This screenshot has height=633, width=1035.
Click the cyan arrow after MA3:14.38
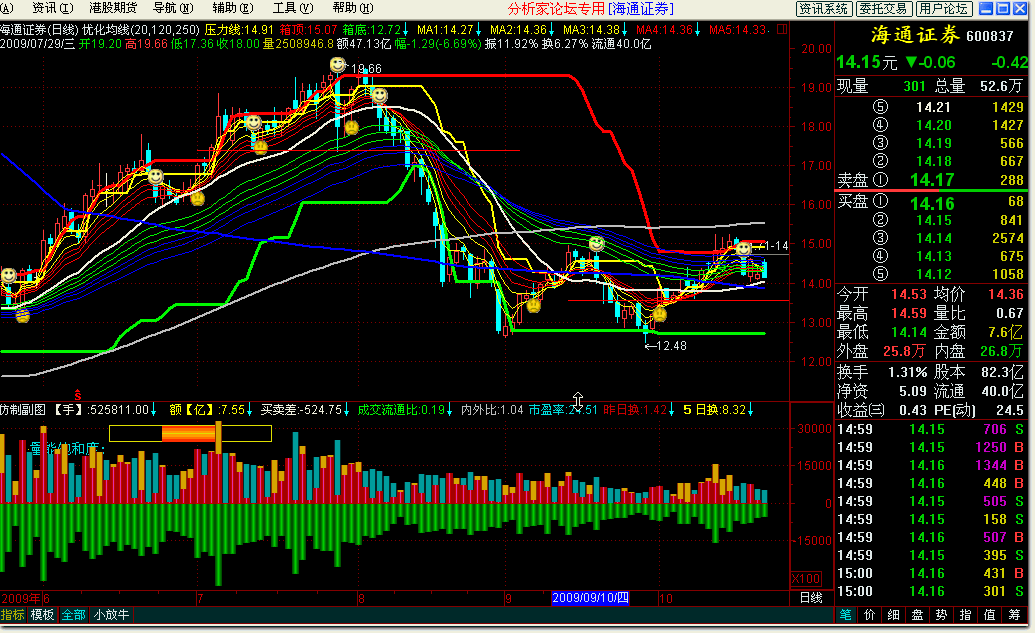[x=625, y=30]
